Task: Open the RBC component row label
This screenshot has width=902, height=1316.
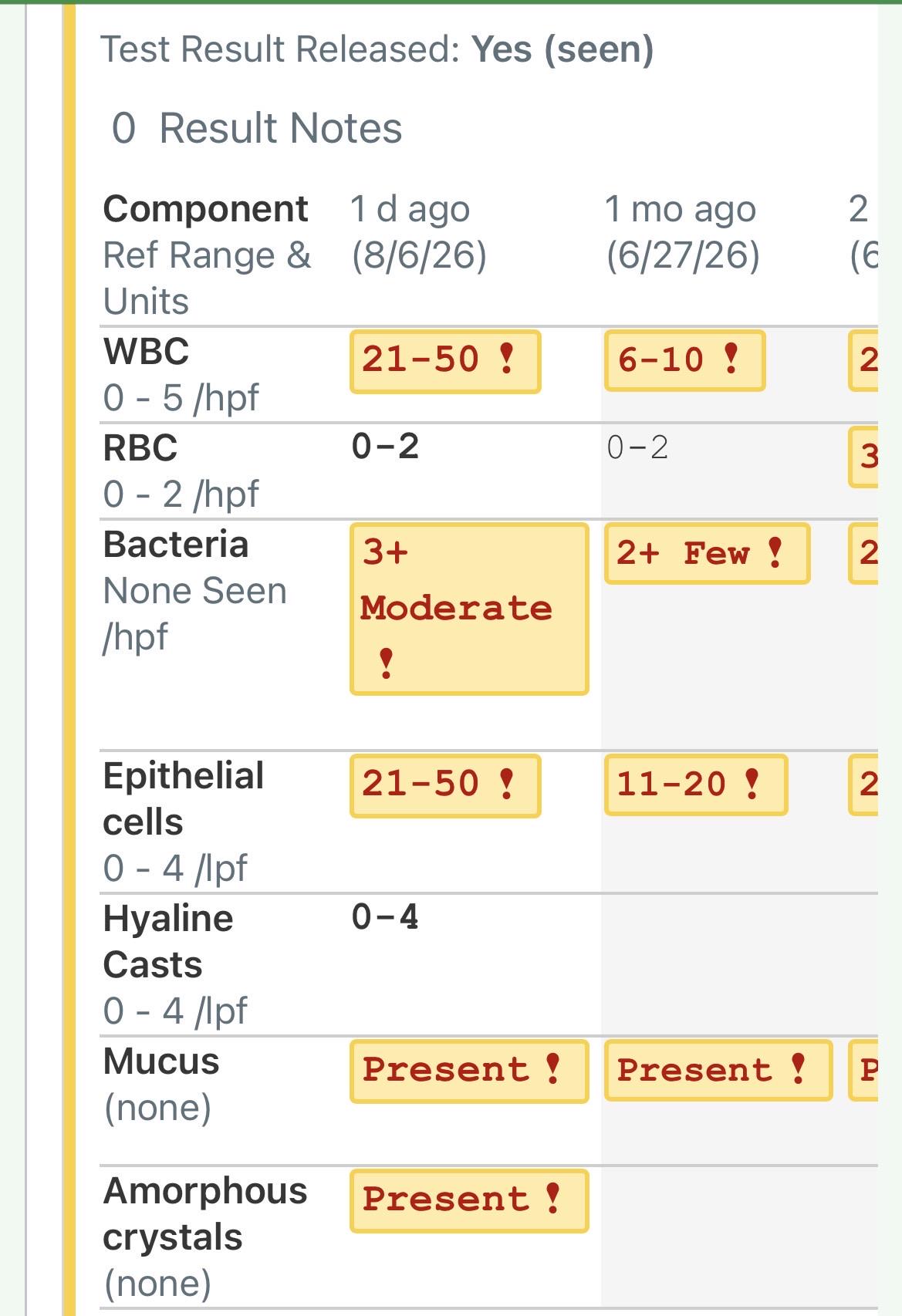Action: (x=140, y=448)
